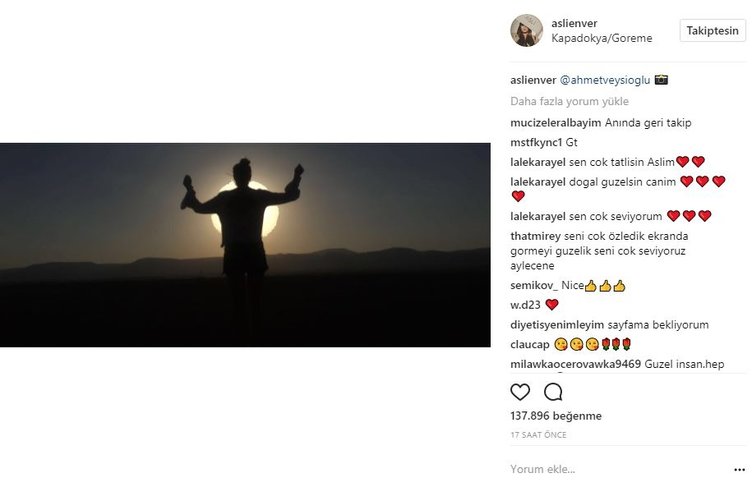The width and height of the screenshot is (752, 487).
Task: Open mstfkync1's profile from comments
Action: [x=536, y=142]
